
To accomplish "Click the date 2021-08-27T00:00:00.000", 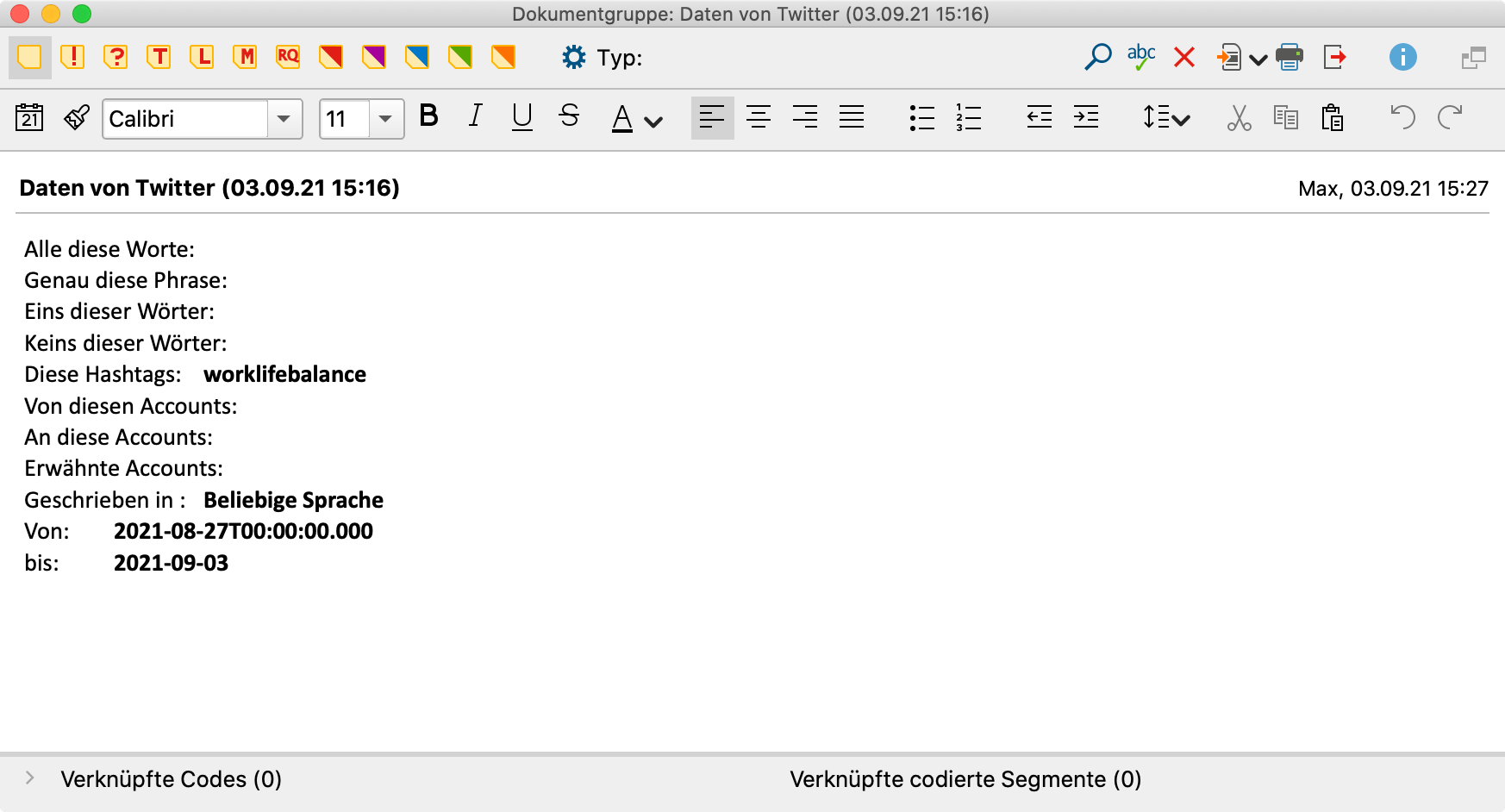I will (243, 531).
